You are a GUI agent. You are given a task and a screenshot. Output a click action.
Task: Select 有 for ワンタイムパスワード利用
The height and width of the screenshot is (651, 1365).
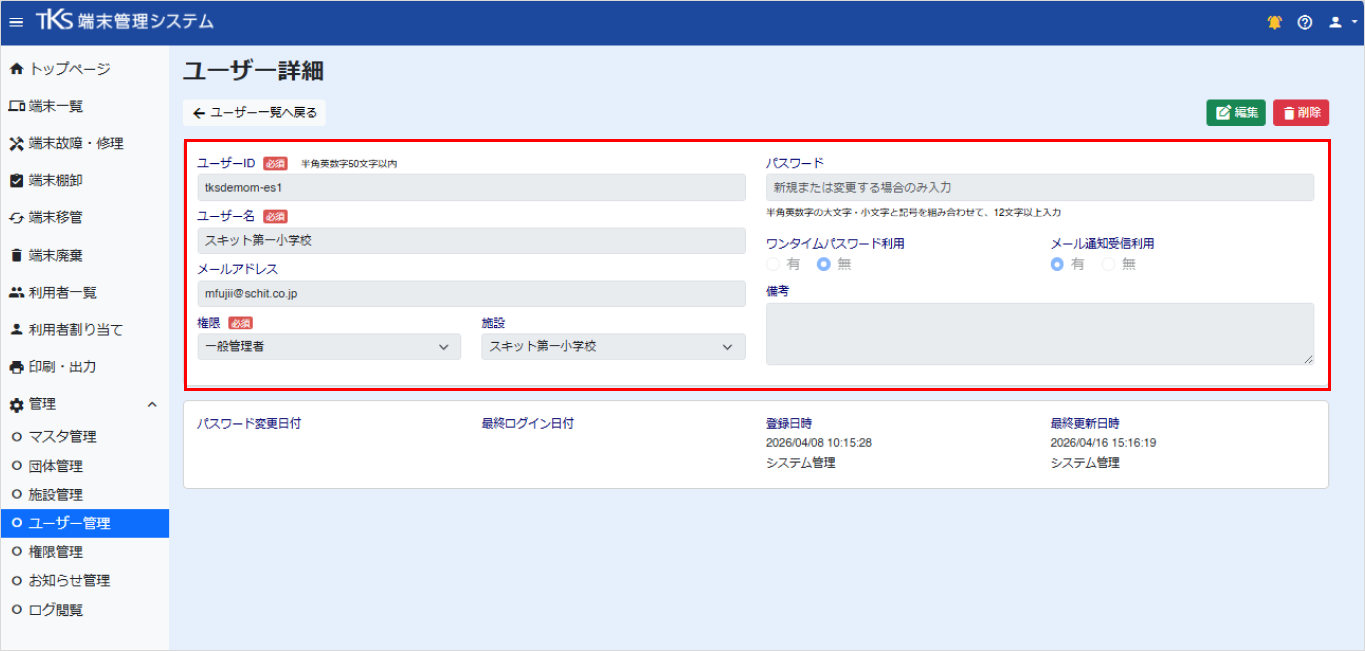[773, 264]
